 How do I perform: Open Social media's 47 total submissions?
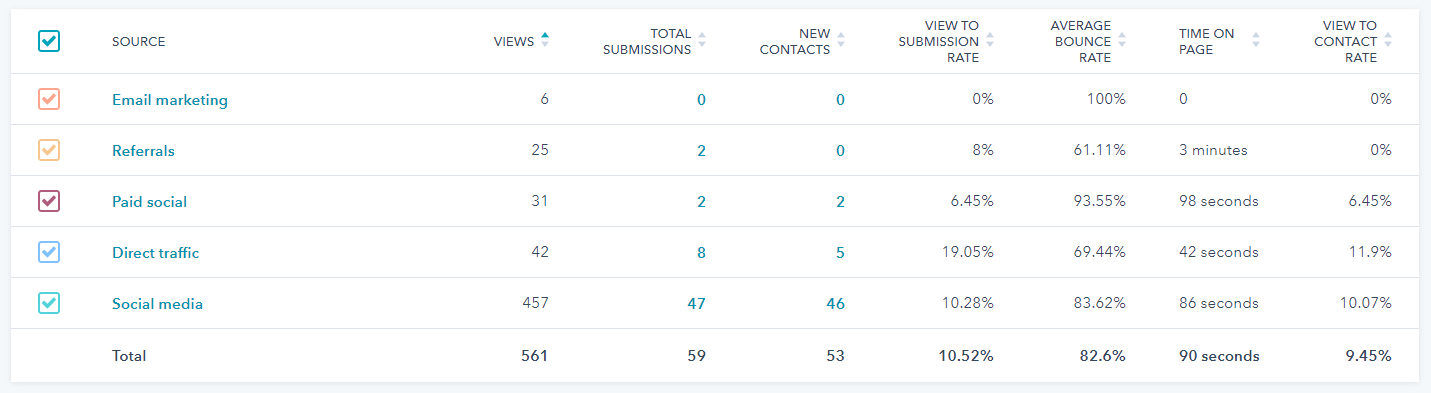pos(698,303)
